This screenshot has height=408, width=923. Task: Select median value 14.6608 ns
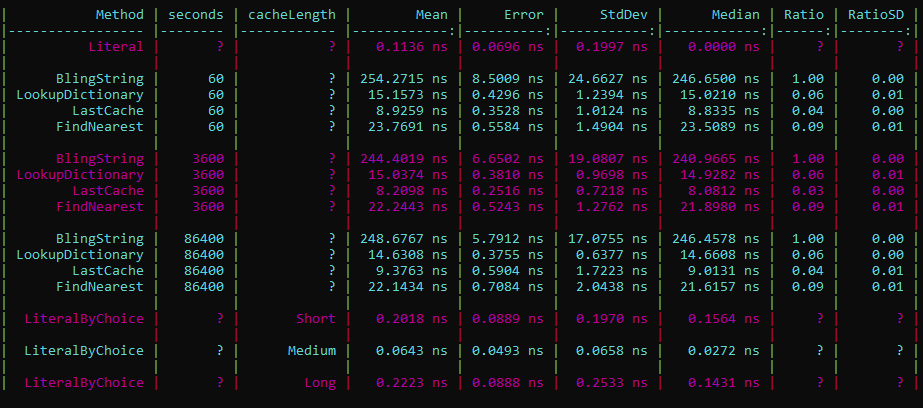click(x=719, y=254)
